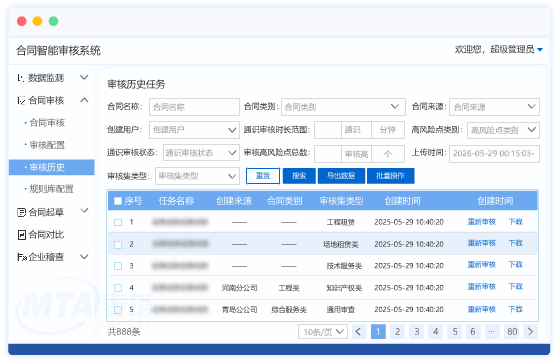Click the 批量操作 button
This screenshot has height=364, width=560.
[x=390, y=176]
